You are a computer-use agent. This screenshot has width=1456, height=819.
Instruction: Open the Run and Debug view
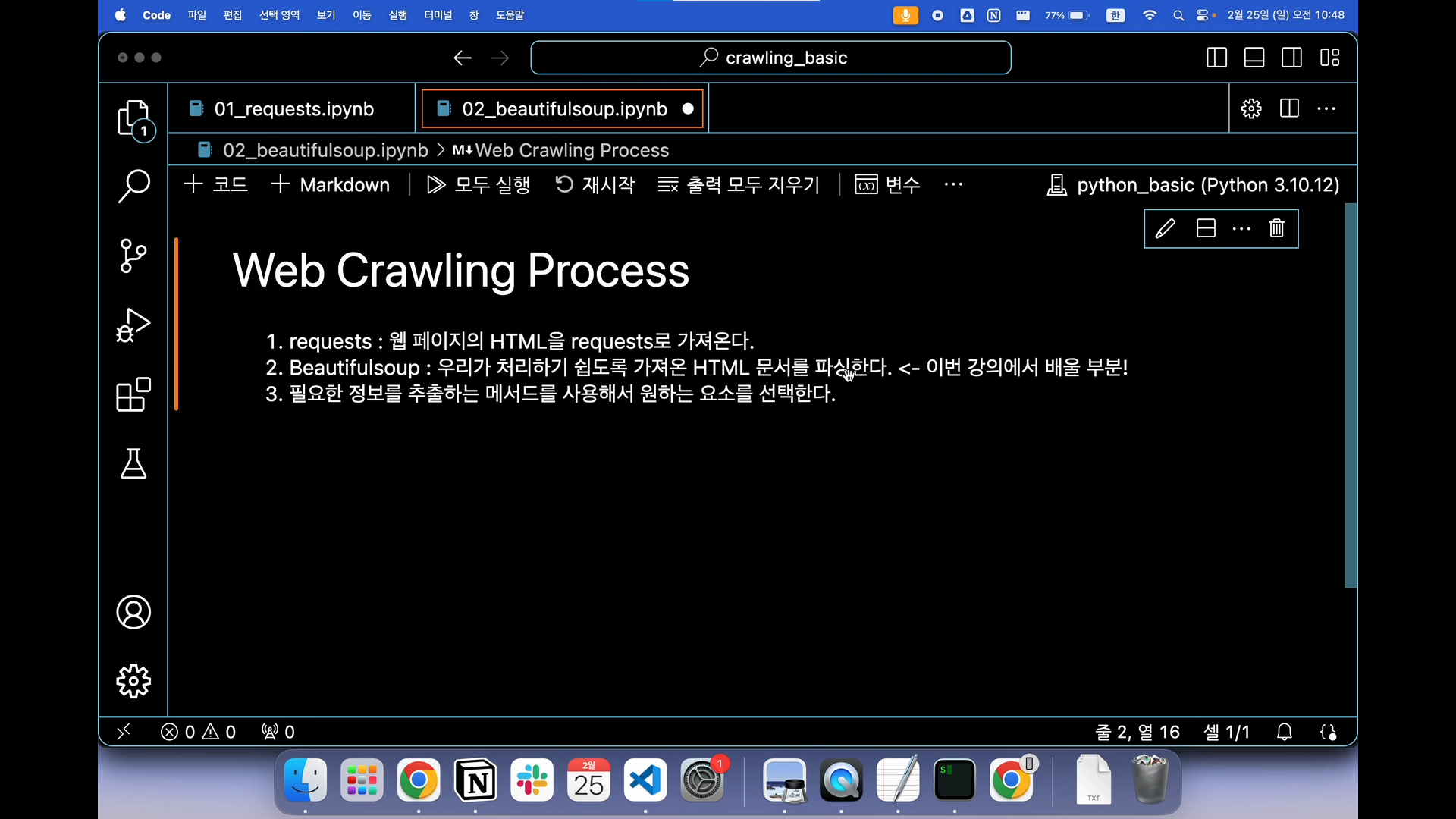(133, 325)
